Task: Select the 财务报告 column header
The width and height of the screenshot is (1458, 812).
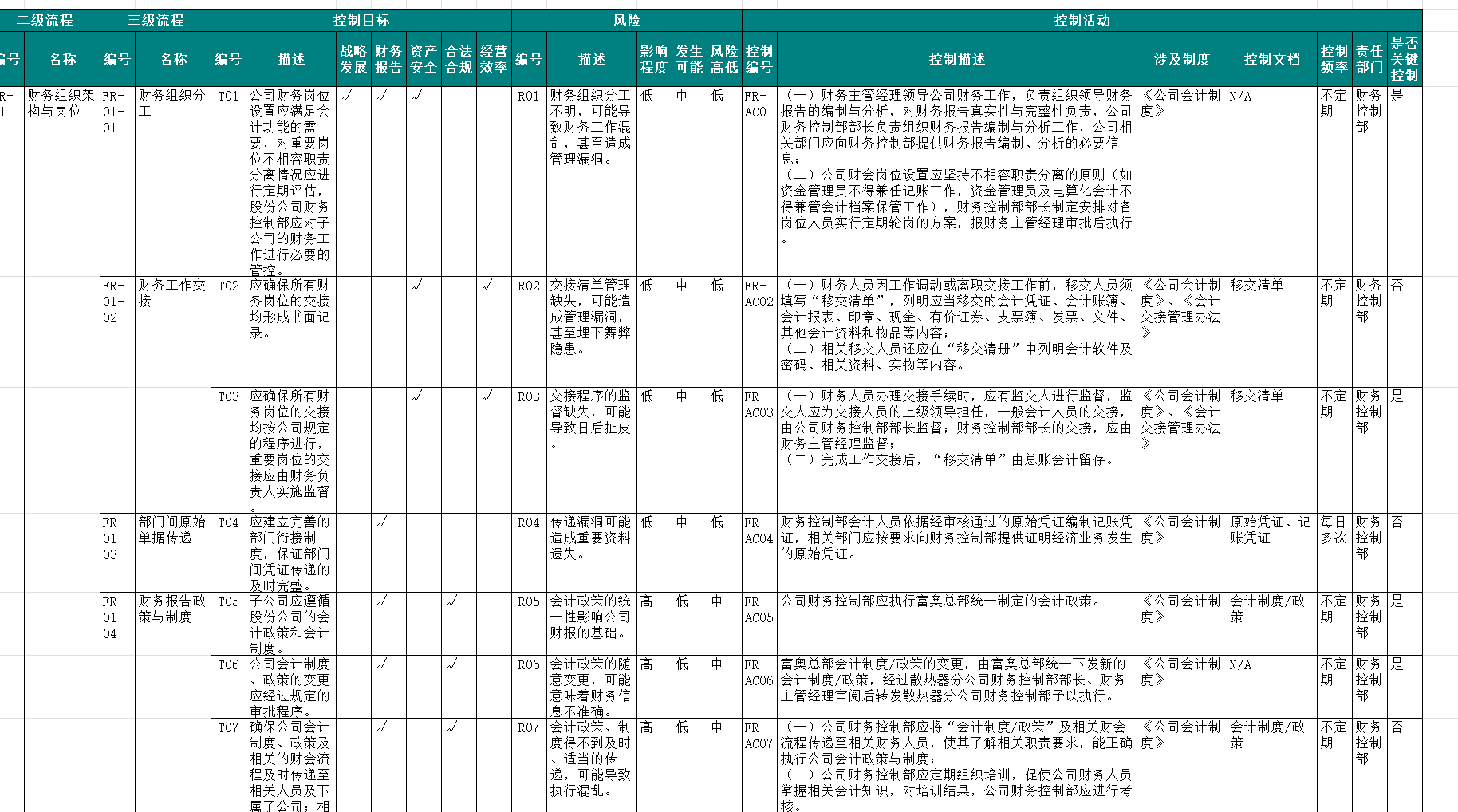Action: click(388, 59)
